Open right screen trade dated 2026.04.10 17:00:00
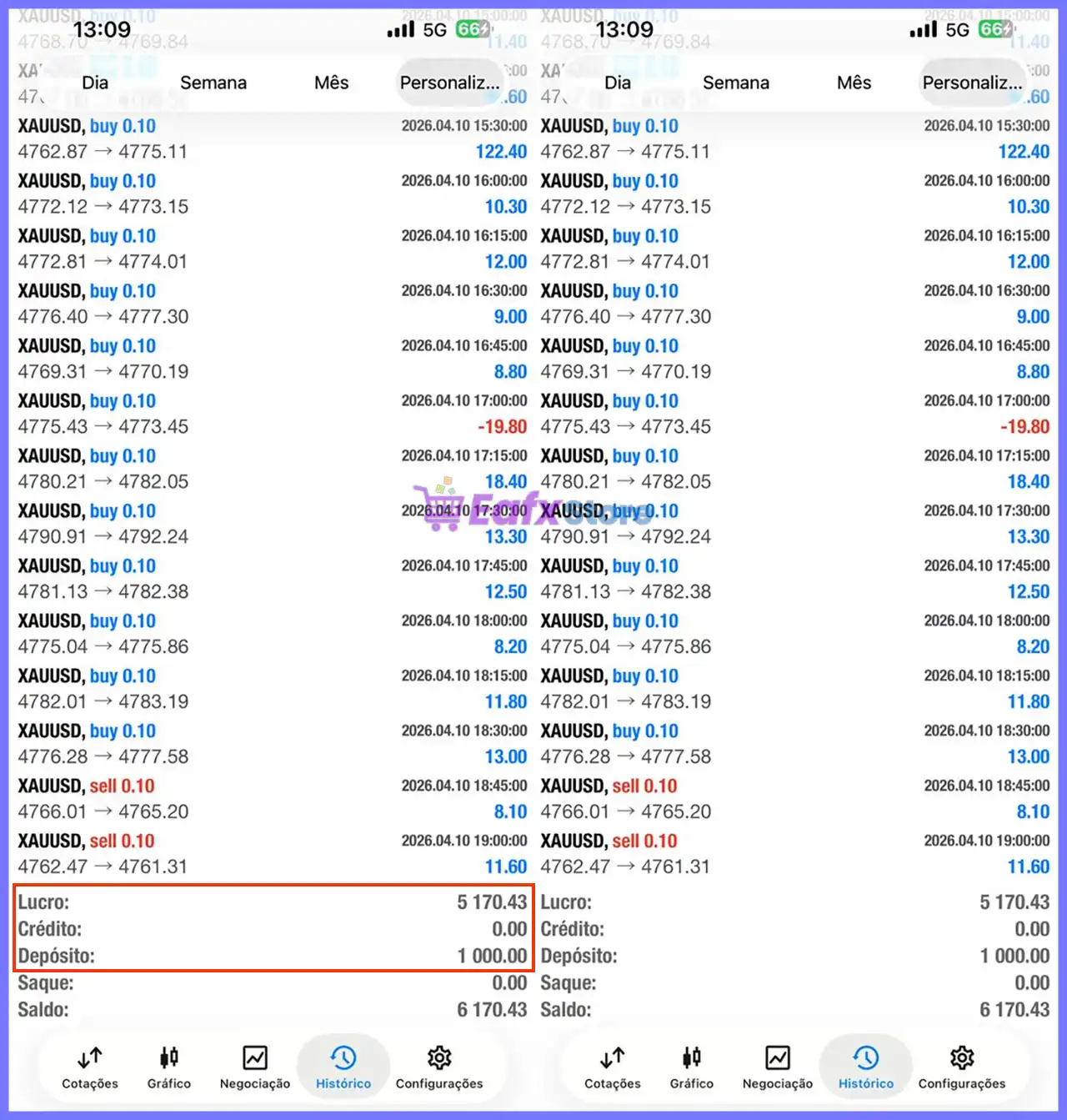Viewport: 1067px width, 1120px height. point(795,414)
